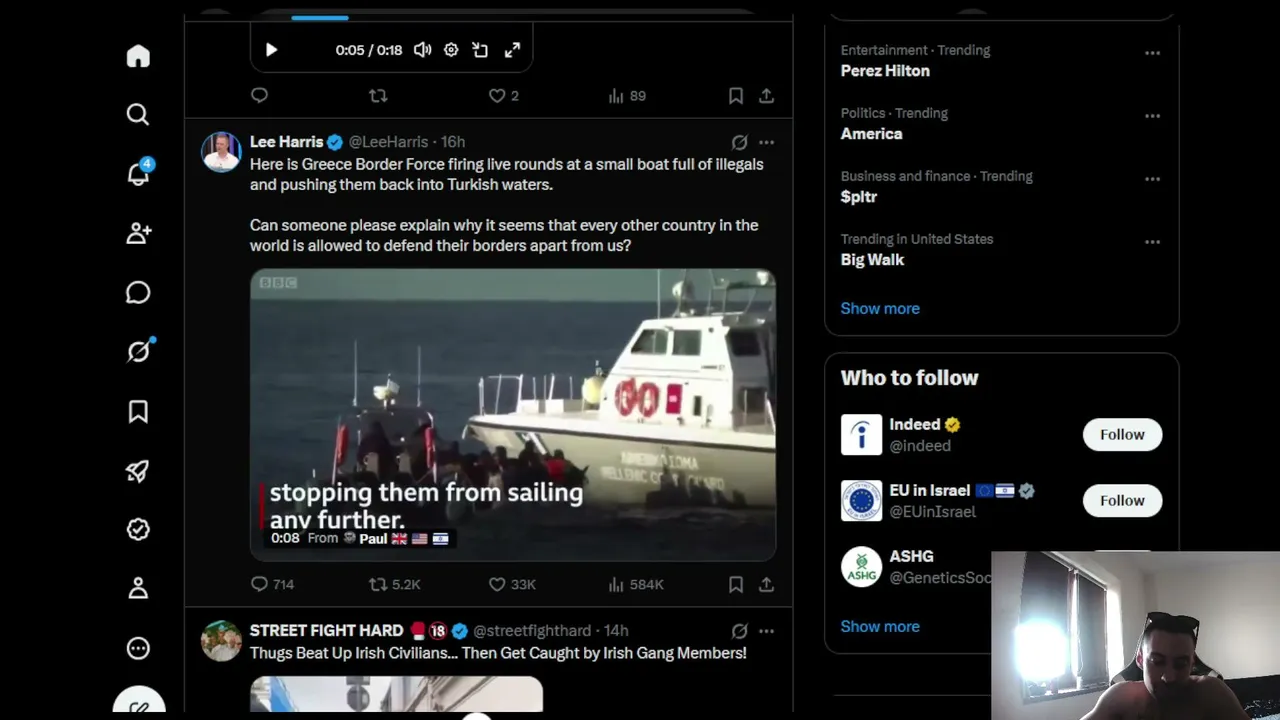Repost Lee Harris's post with 5.2K reposts
Screen dimensions: 1280x720
(395, 584)
